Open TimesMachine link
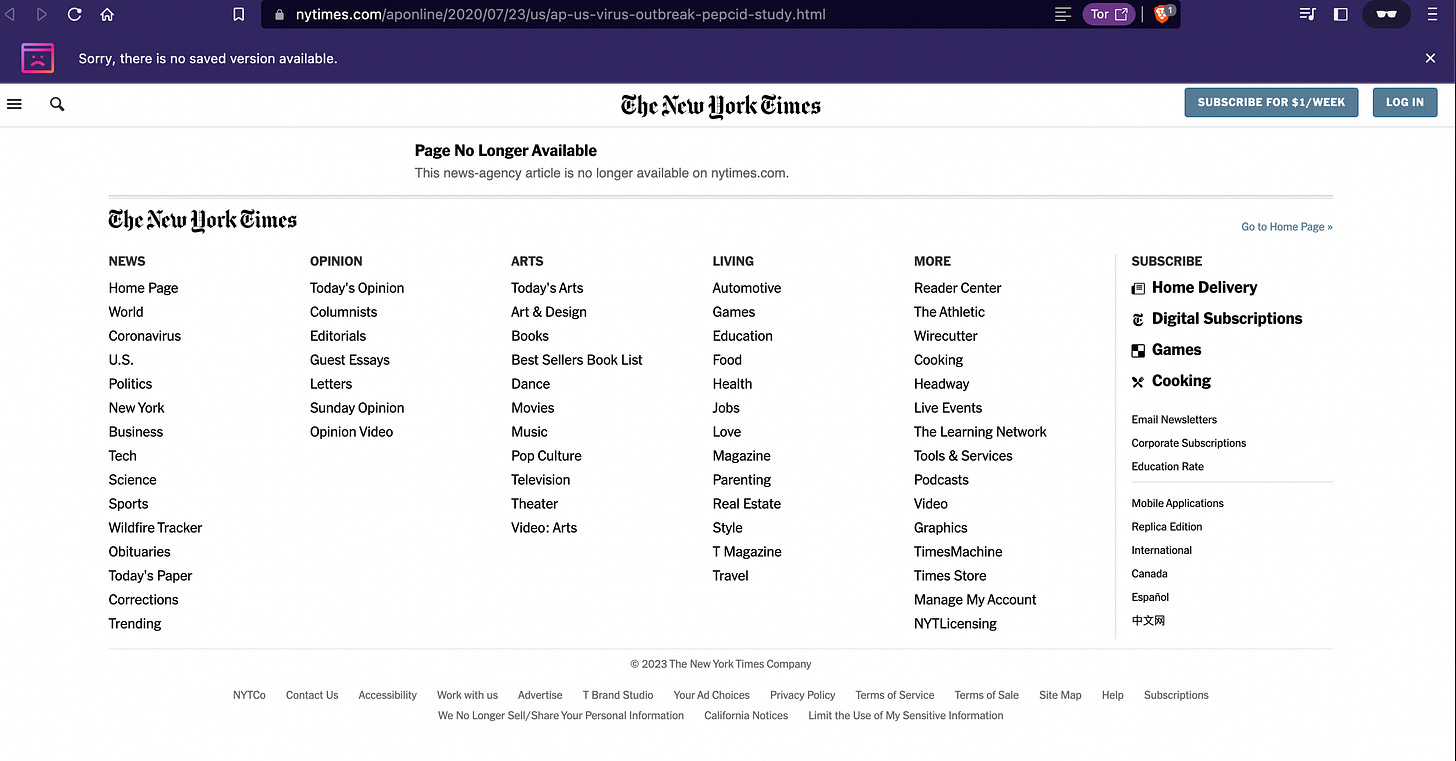Image resolution: width=1456 pixels, height=761 pixels. click(x=958, y=552)
